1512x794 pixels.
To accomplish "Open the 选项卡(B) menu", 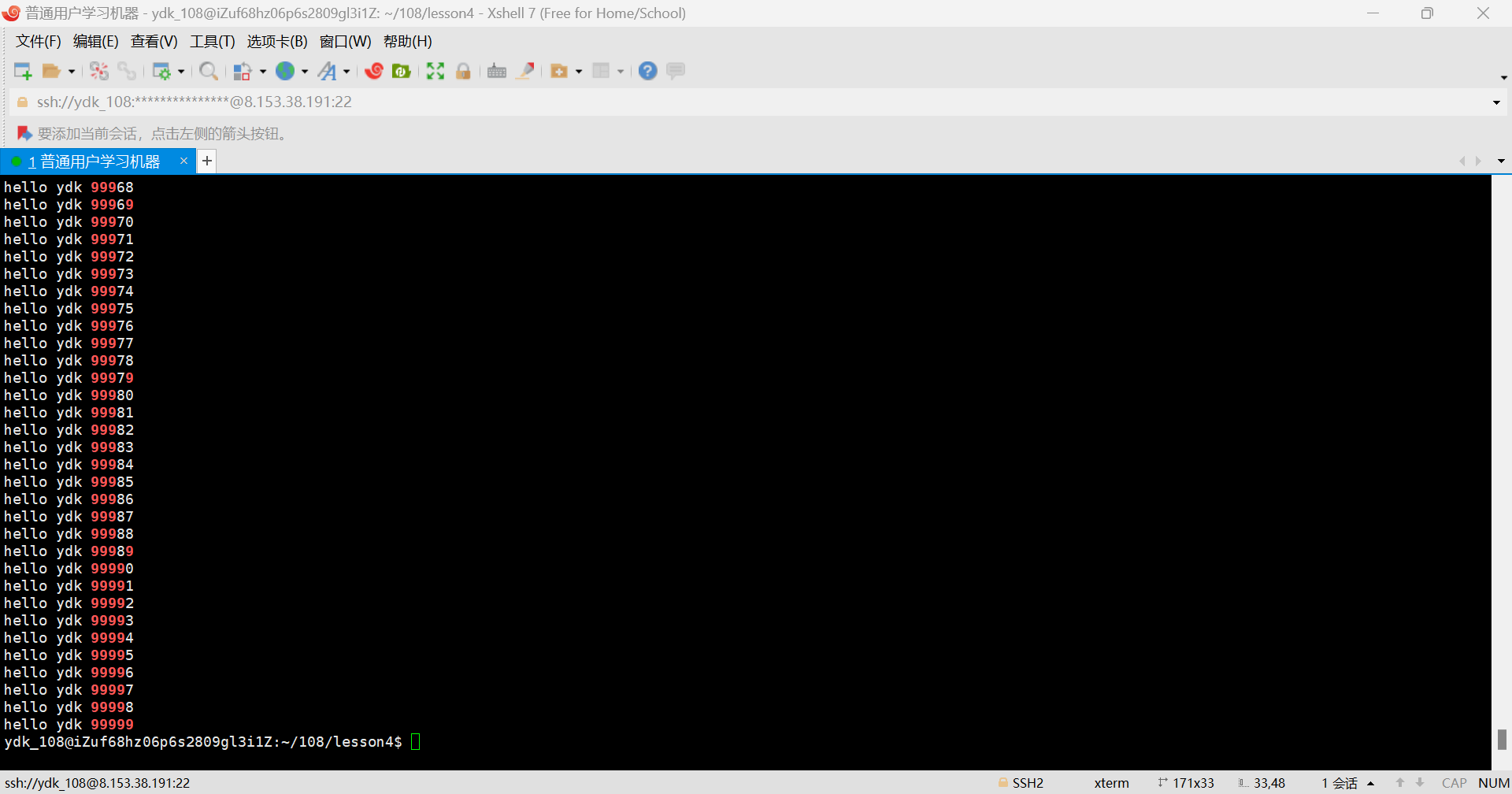I will 277,42.
